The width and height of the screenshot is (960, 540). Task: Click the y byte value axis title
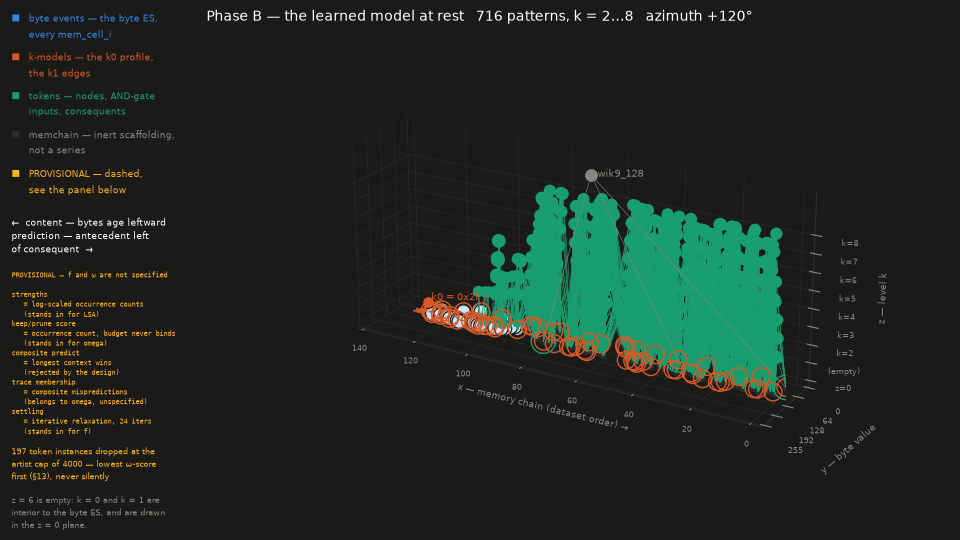tap(848, 449)
